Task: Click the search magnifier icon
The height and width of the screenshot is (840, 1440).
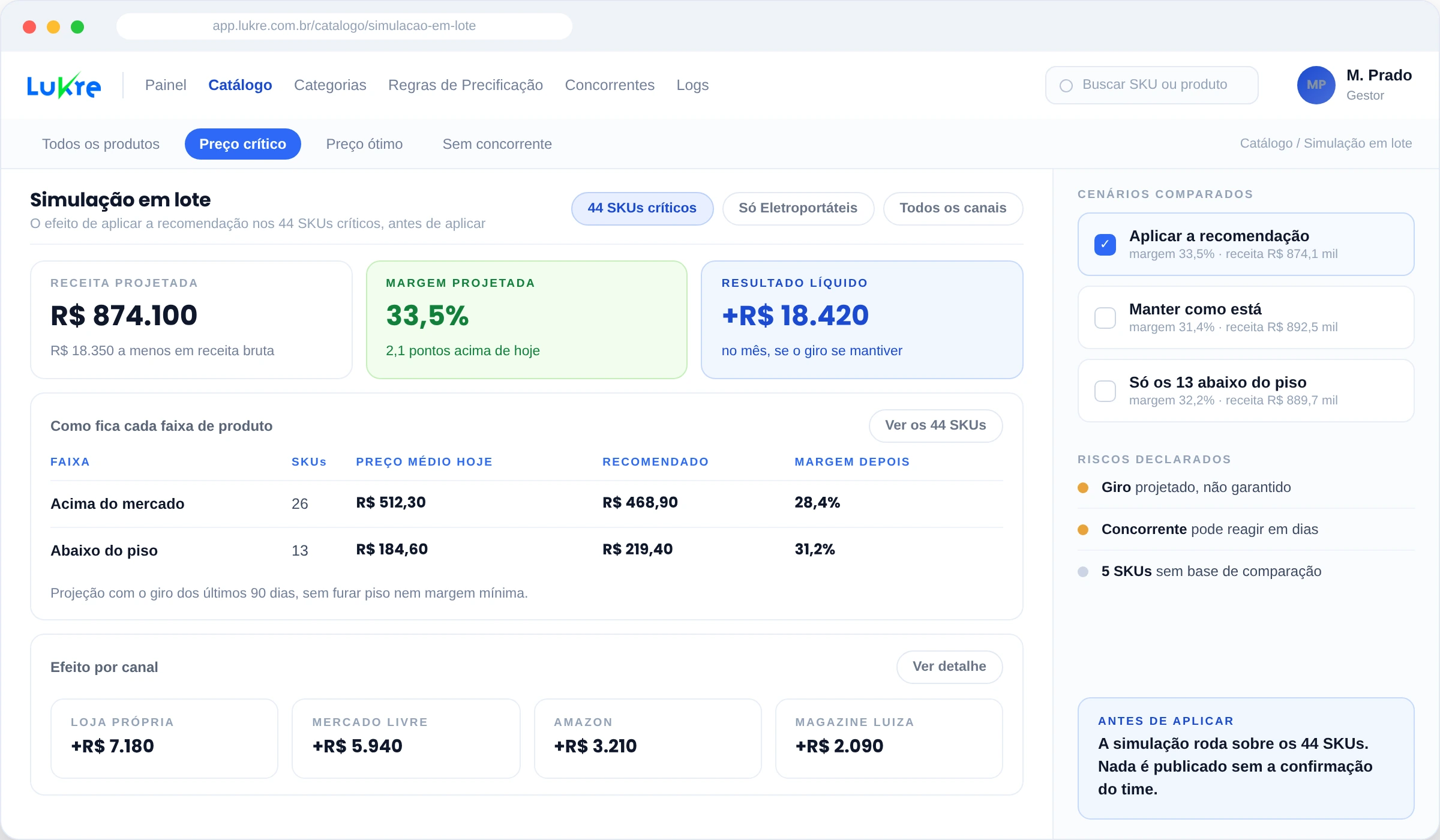Action: tap(1066, 86)
